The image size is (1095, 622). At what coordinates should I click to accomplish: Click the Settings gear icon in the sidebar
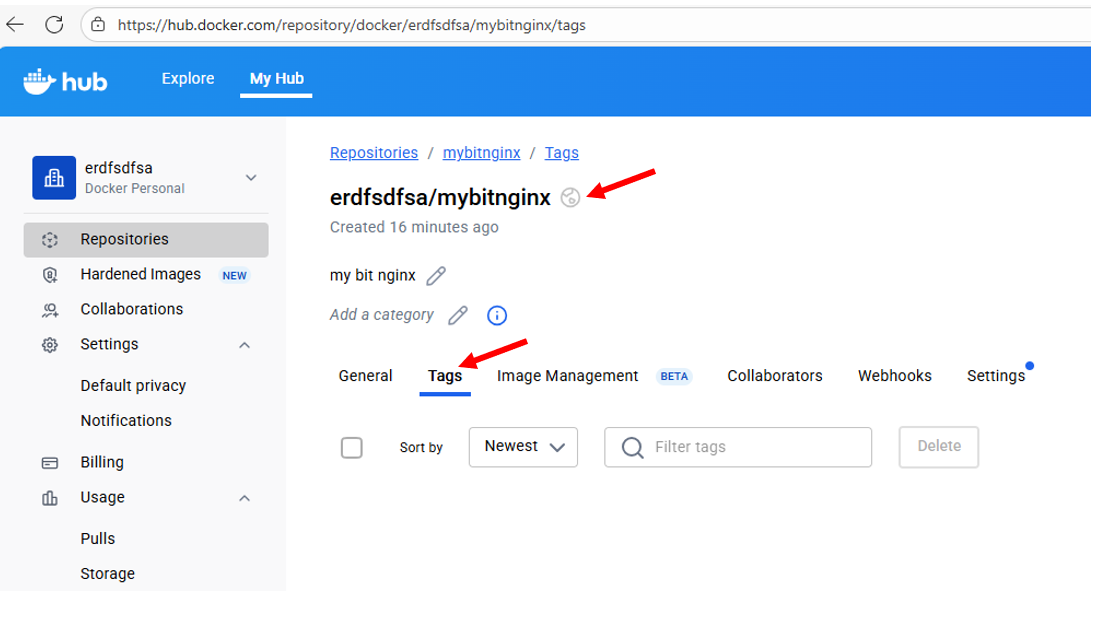[x=50, y=345]
